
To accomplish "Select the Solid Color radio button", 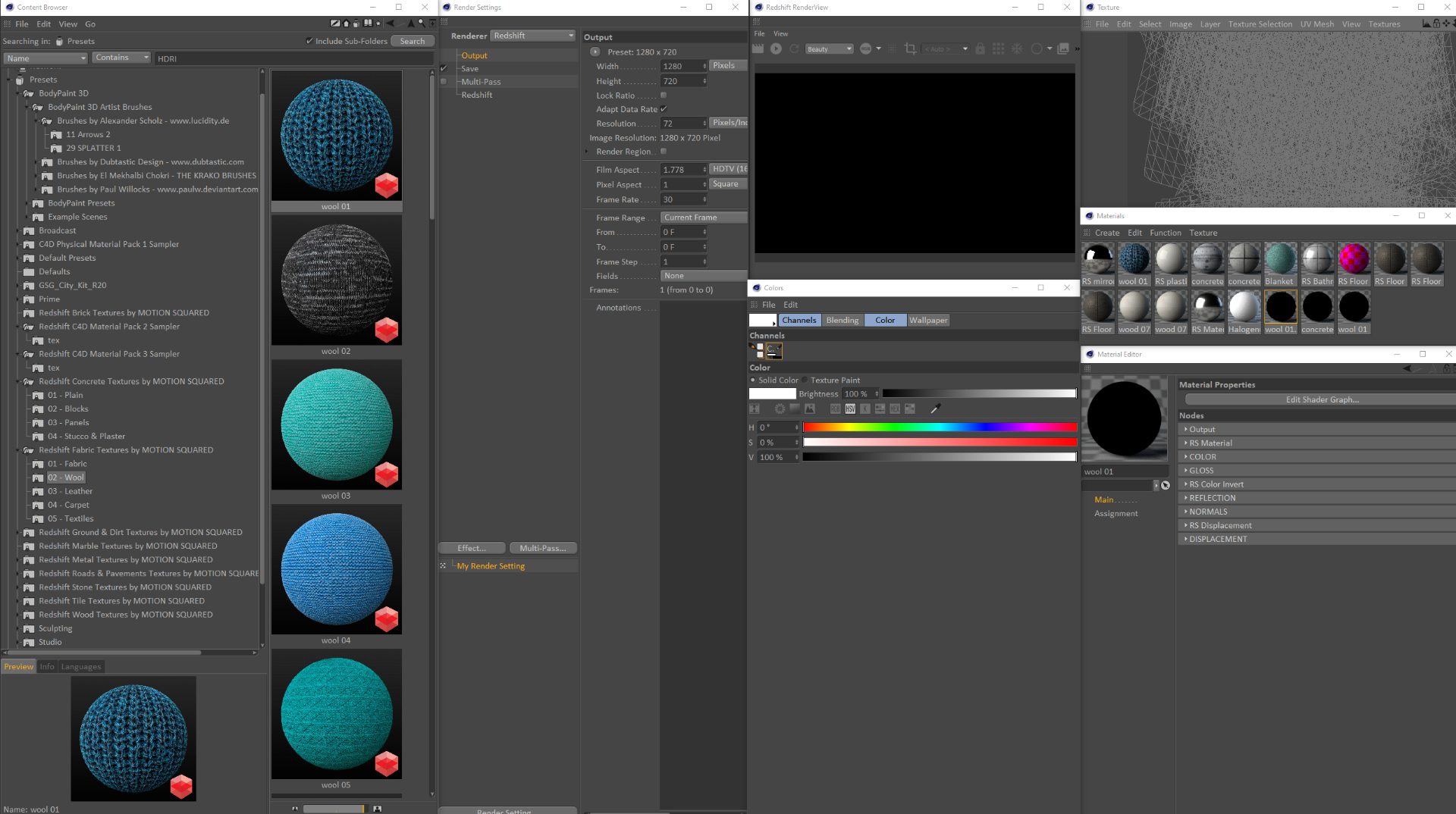I will pyautogui.click(x=753, y=380).
